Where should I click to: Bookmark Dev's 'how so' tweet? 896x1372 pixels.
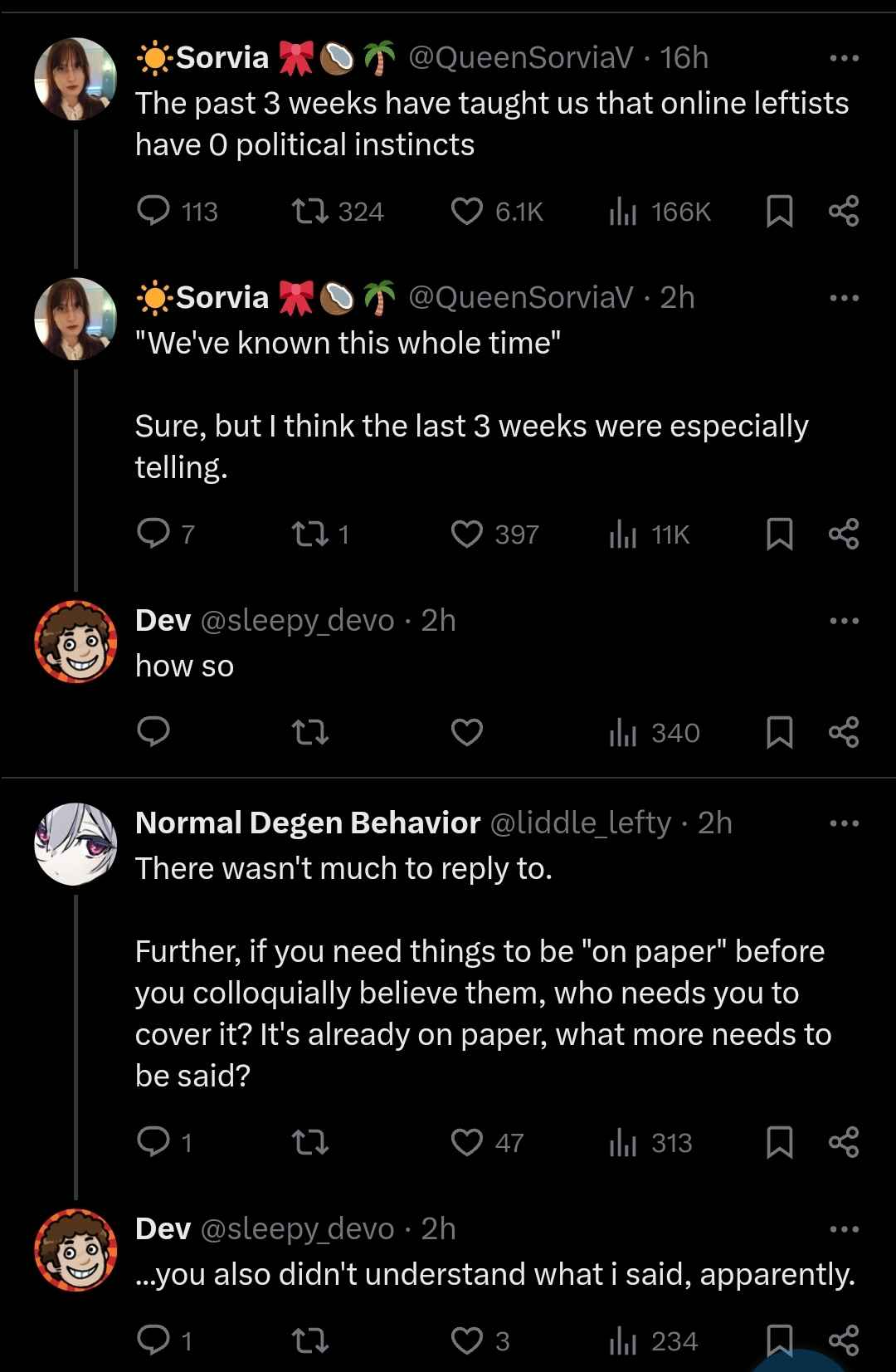coord(779,732)
